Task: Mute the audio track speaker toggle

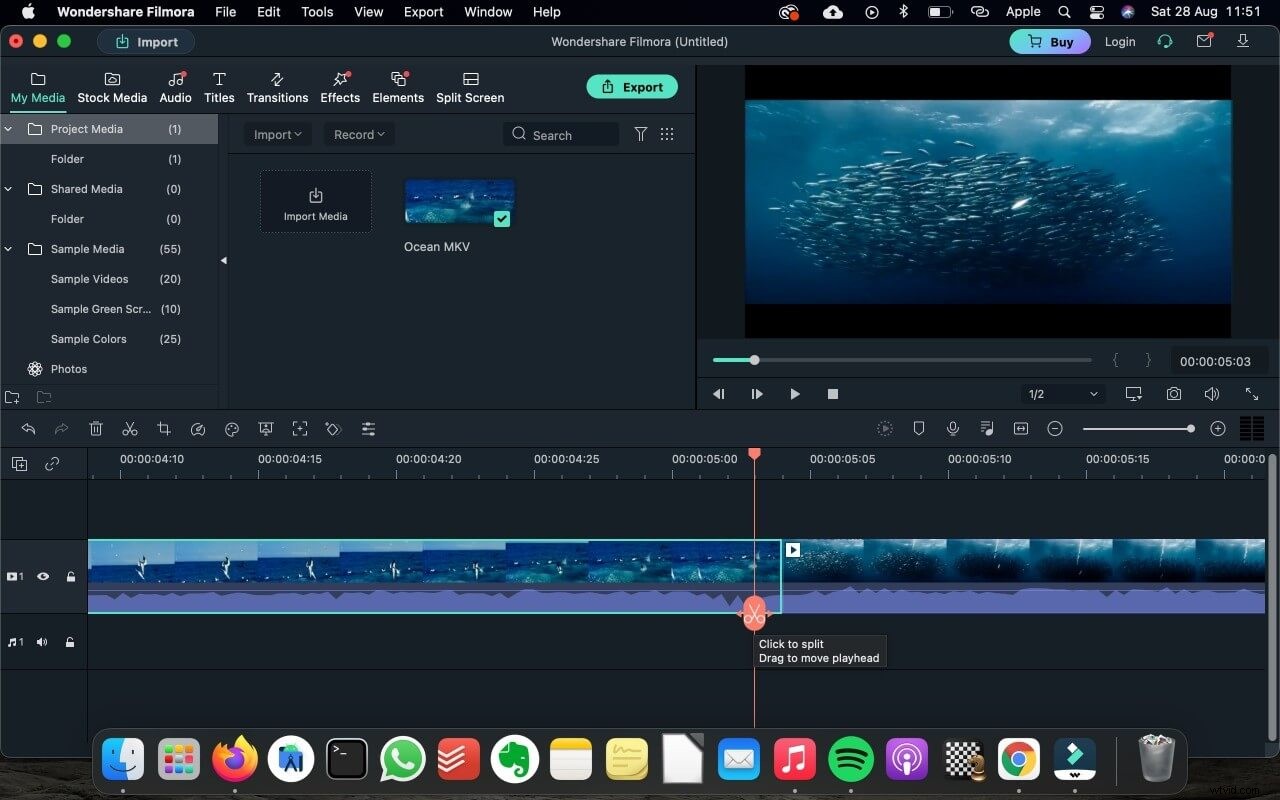Action: (x=41, y=642)
